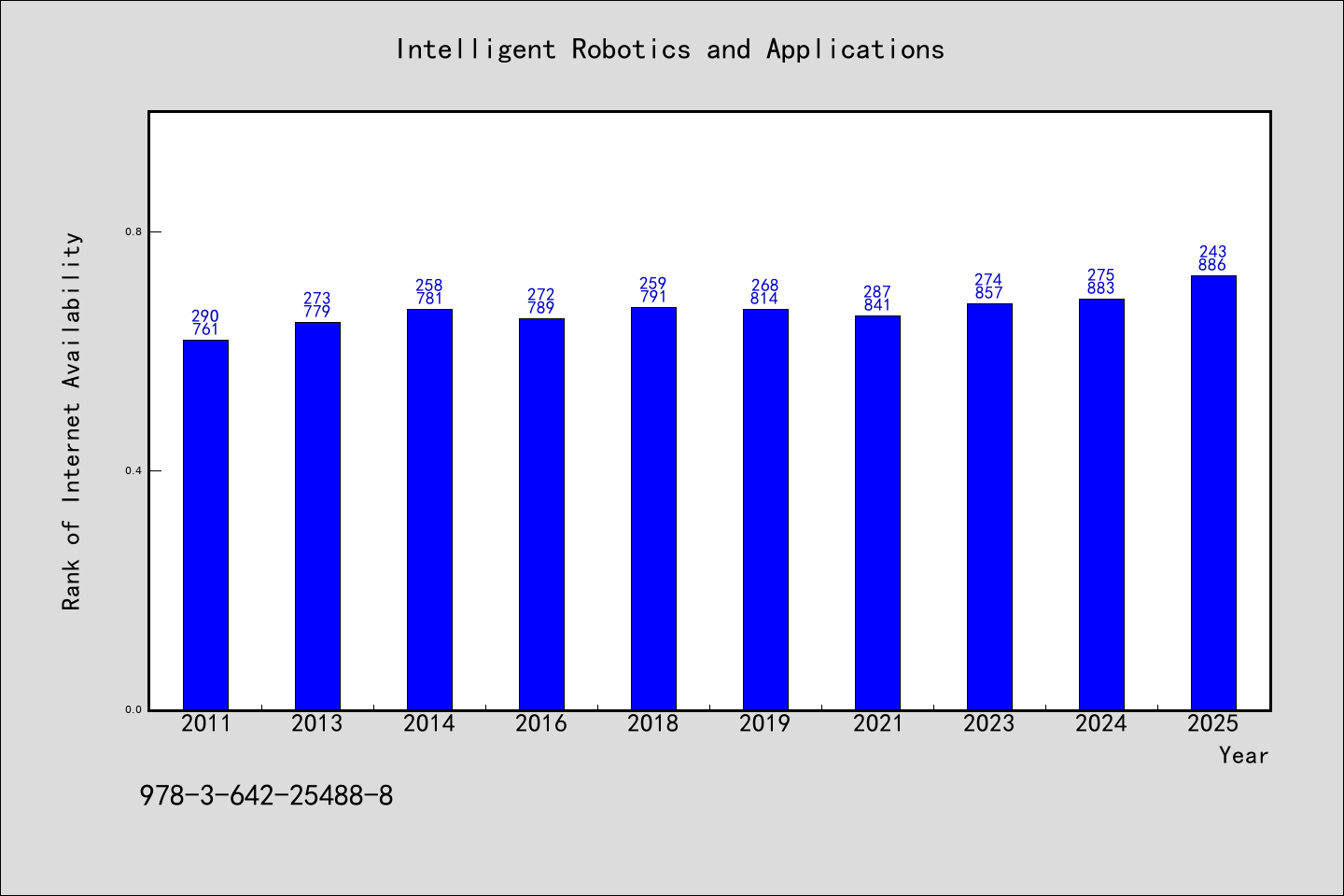Click the value 287 above the 2021 bar
This screenshot has width=1344, height=896.
click(877, 292)
